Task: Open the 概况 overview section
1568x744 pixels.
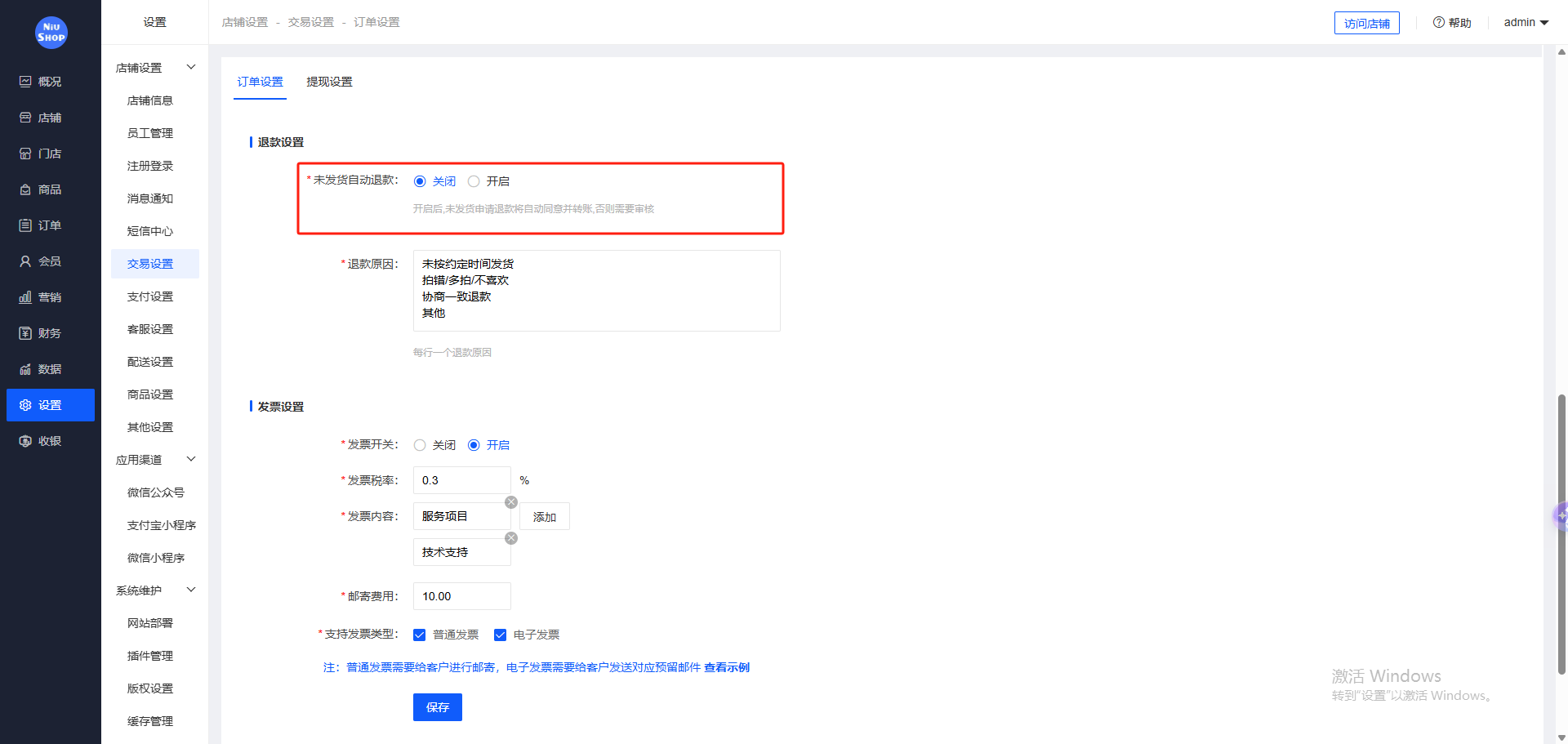Action: pyautogui.click(x=50, y=81)
